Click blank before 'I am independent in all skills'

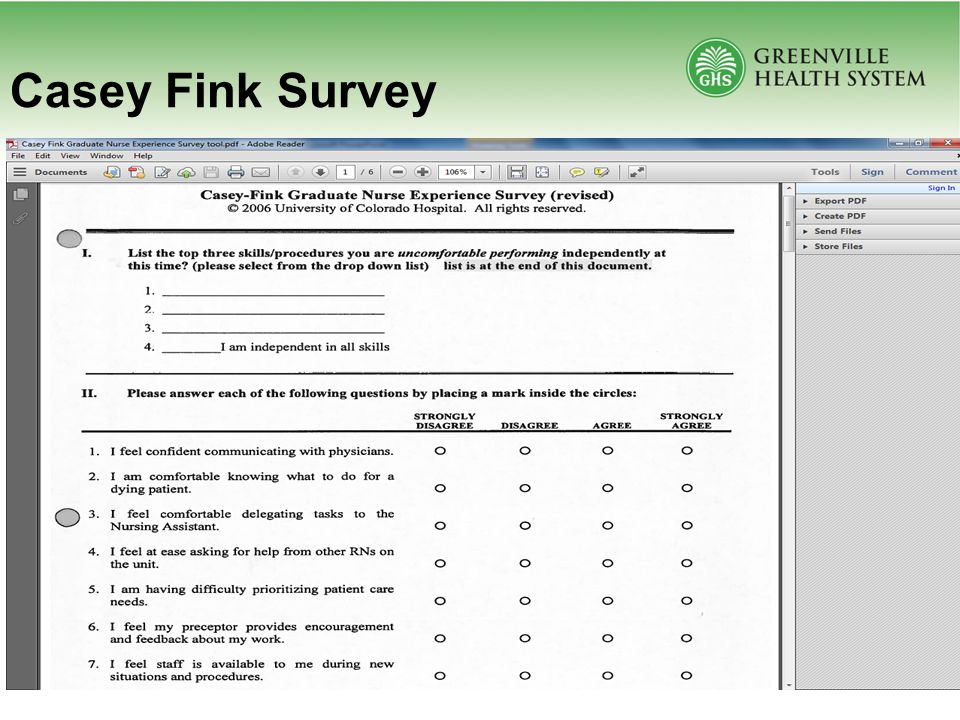click(191, 348)
